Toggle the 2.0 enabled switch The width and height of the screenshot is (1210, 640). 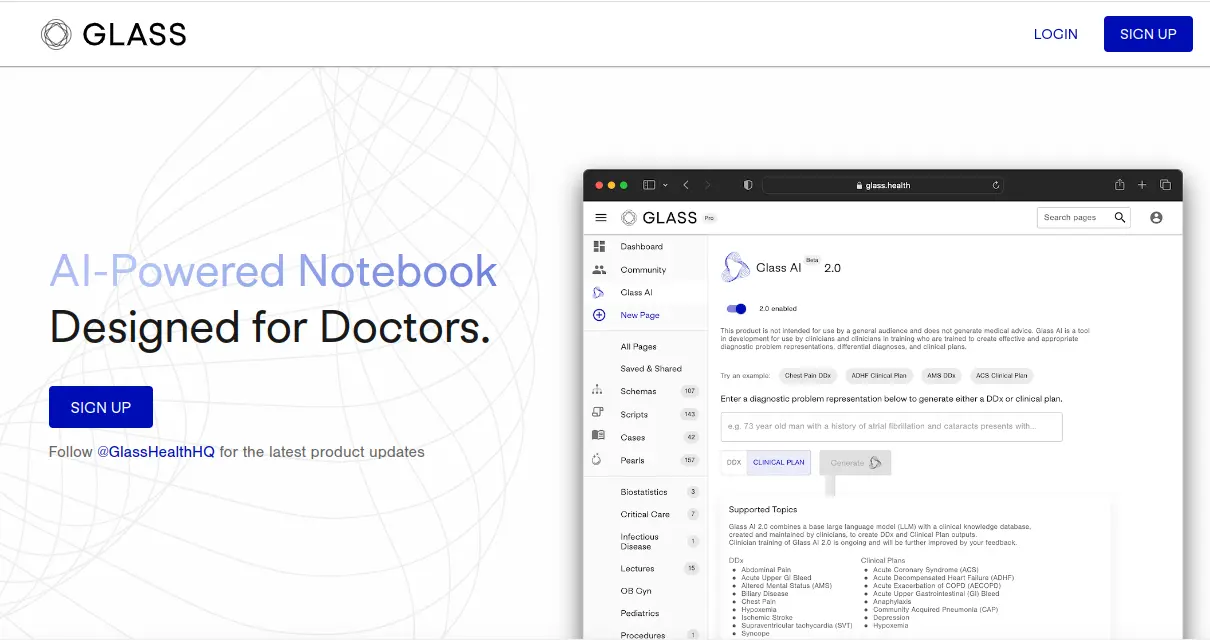tap(737, 309)
